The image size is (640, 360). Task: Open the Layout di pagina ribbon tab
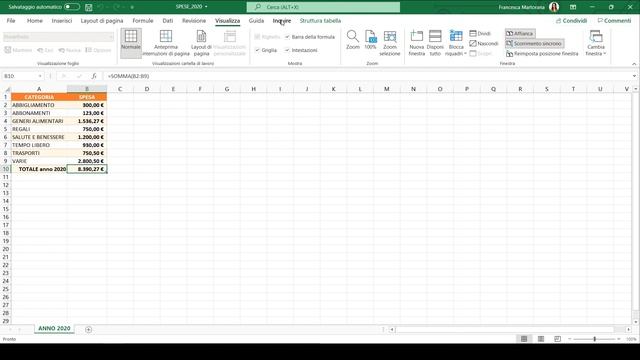tap(102, 20)
